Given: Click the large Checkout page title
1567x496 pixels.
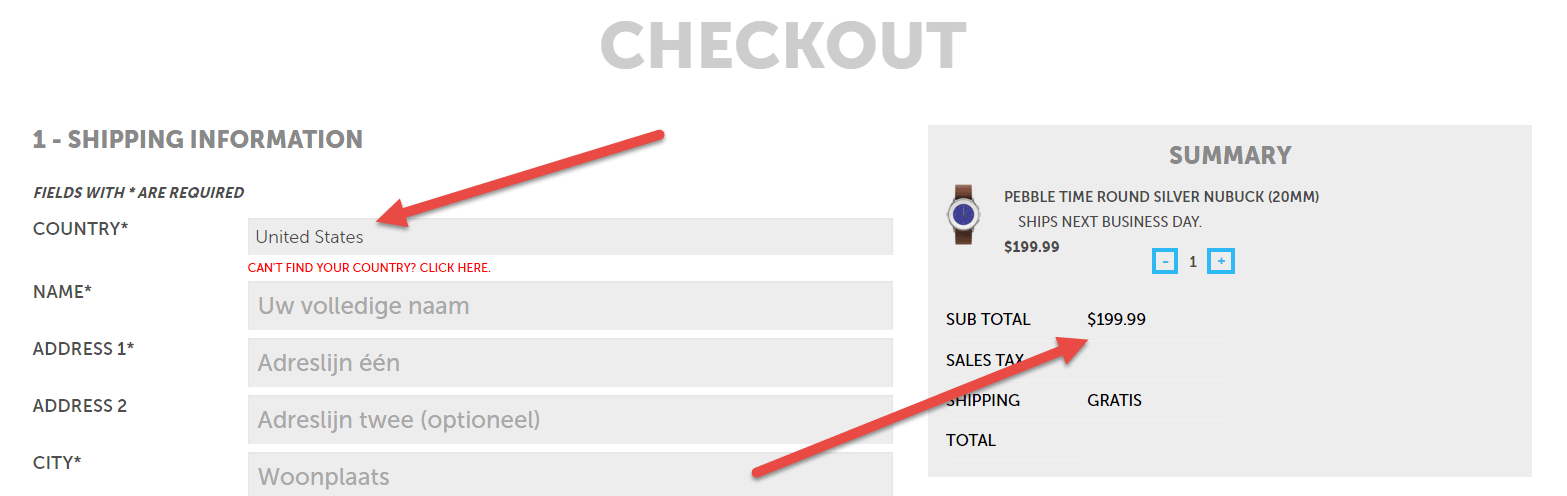Looking at the screenshot, I should pyautogui.click(x=783, y=47).
